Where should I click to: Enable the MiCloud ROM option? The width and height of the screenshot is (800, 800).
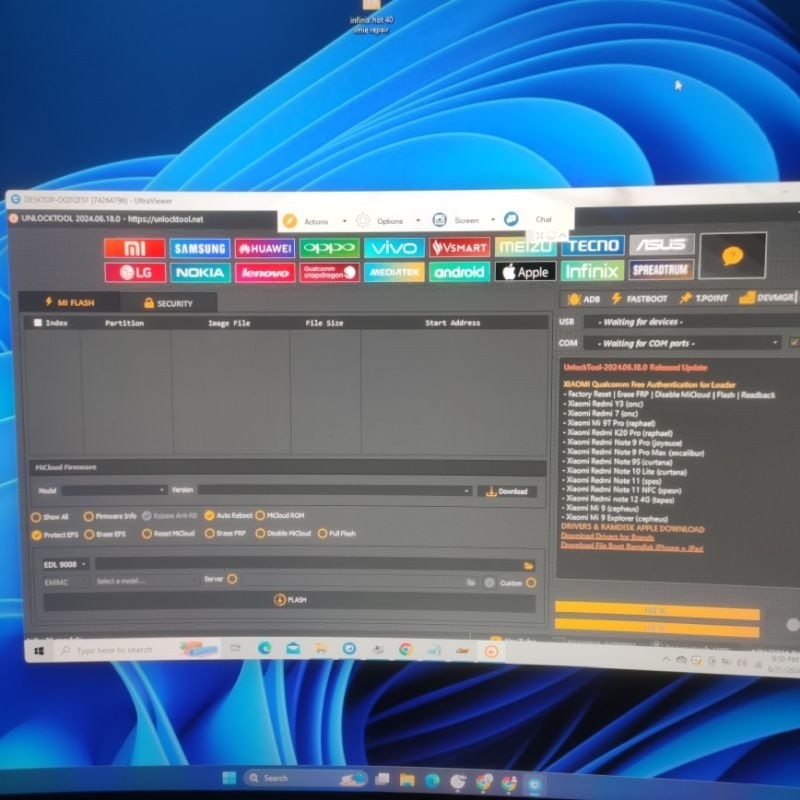(260, 515)
